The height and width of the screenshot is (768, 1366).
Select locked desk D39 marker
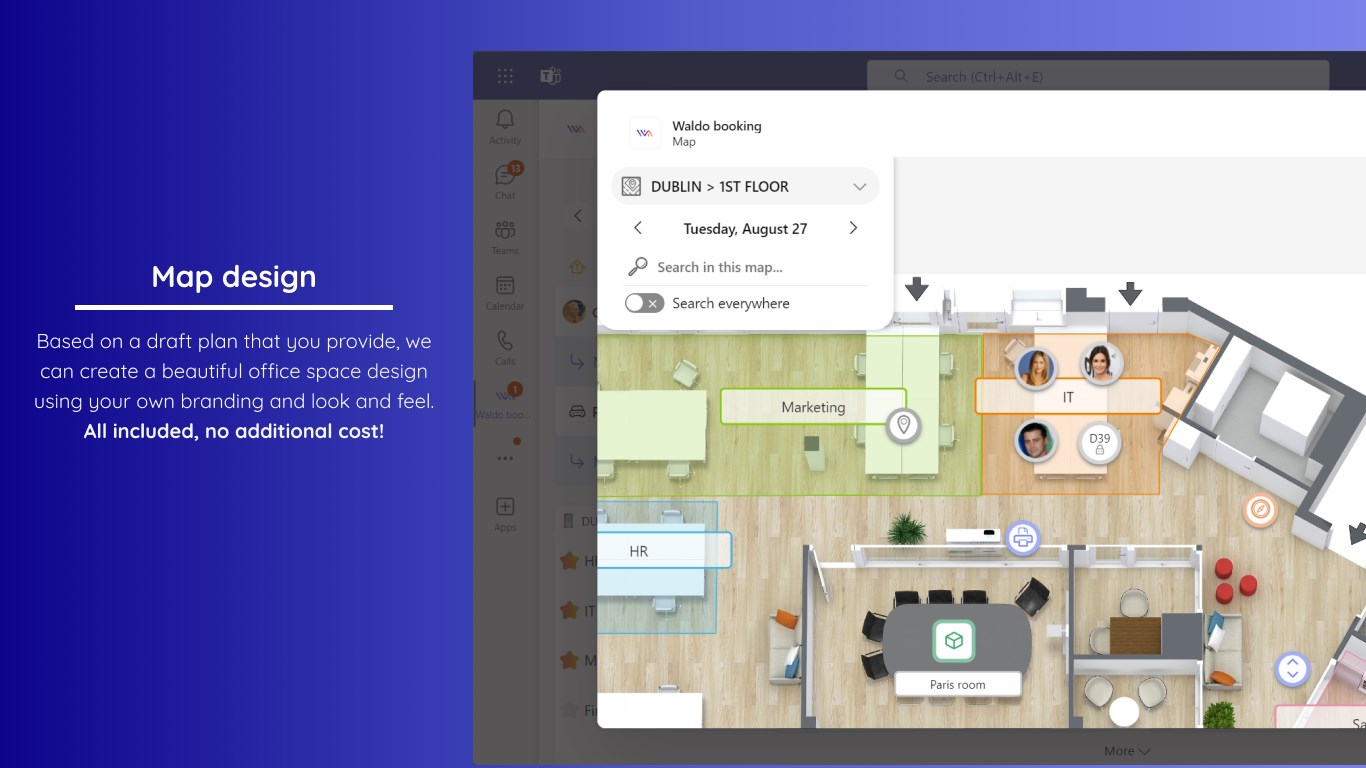click(1099, 443)
